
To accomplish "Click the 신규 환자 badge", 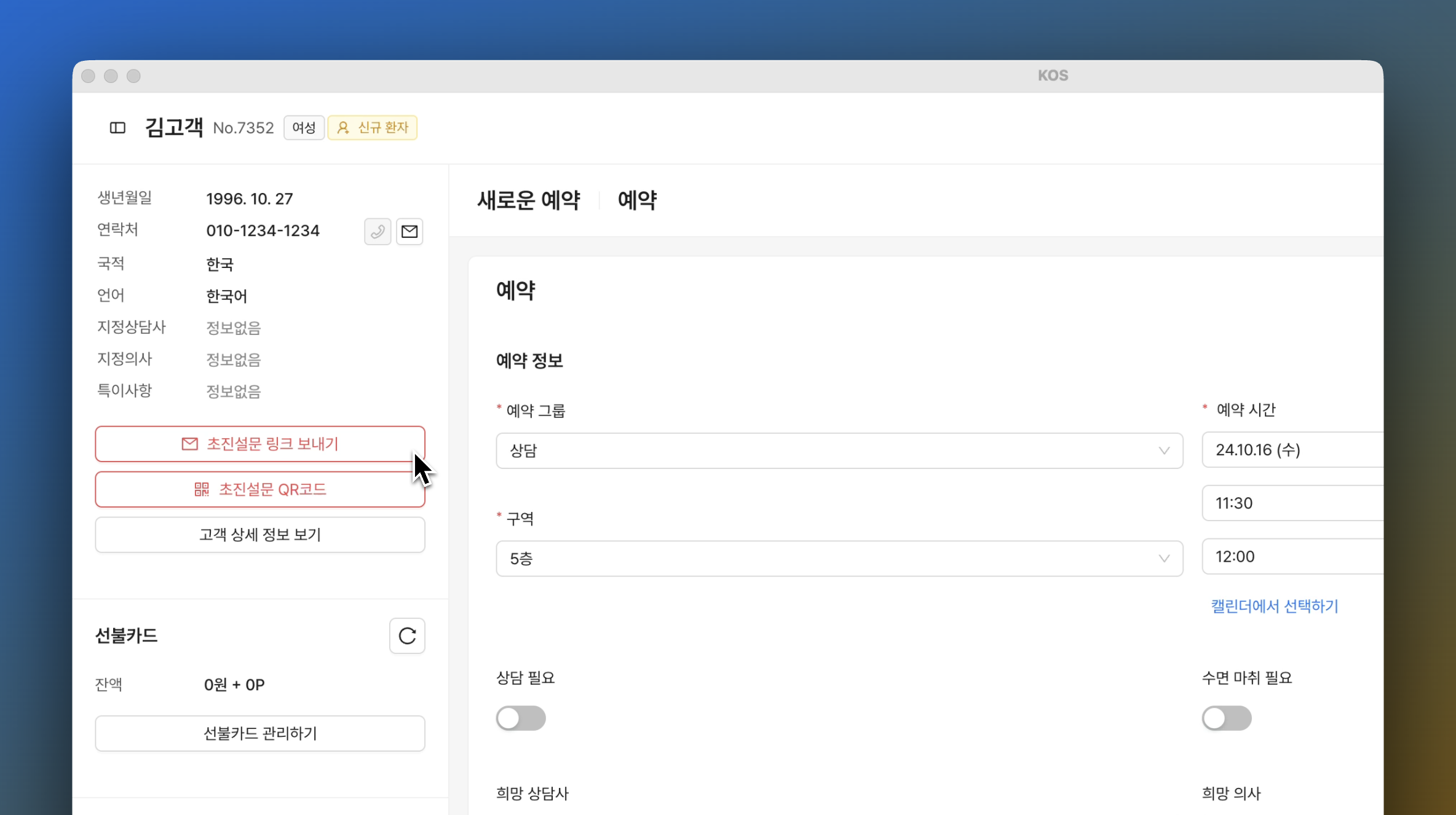I will [x=373, y=128].
